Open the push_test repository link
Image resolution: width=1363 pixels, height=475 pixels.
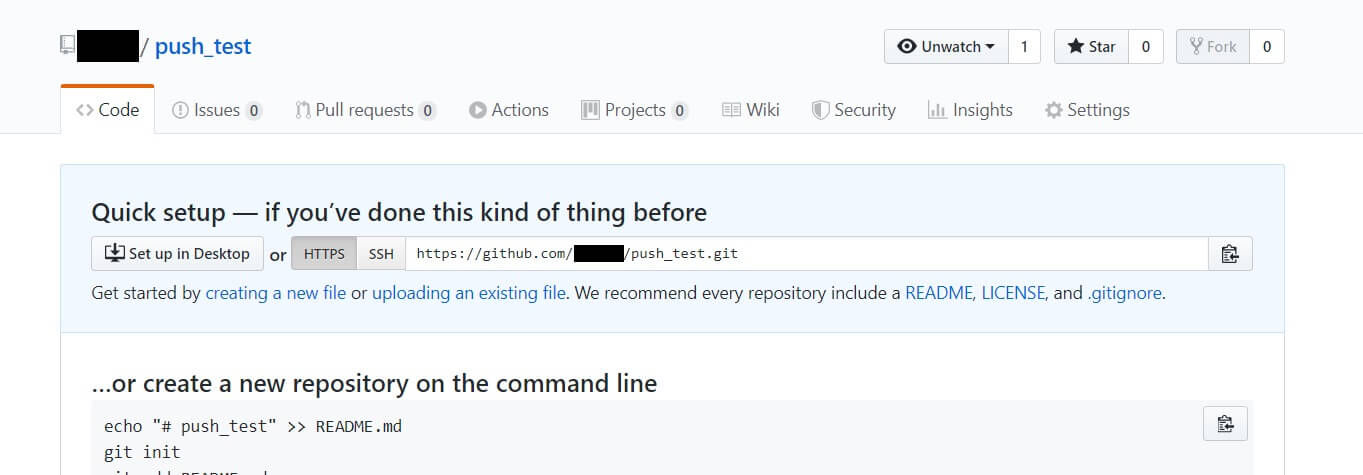(203, 46)
